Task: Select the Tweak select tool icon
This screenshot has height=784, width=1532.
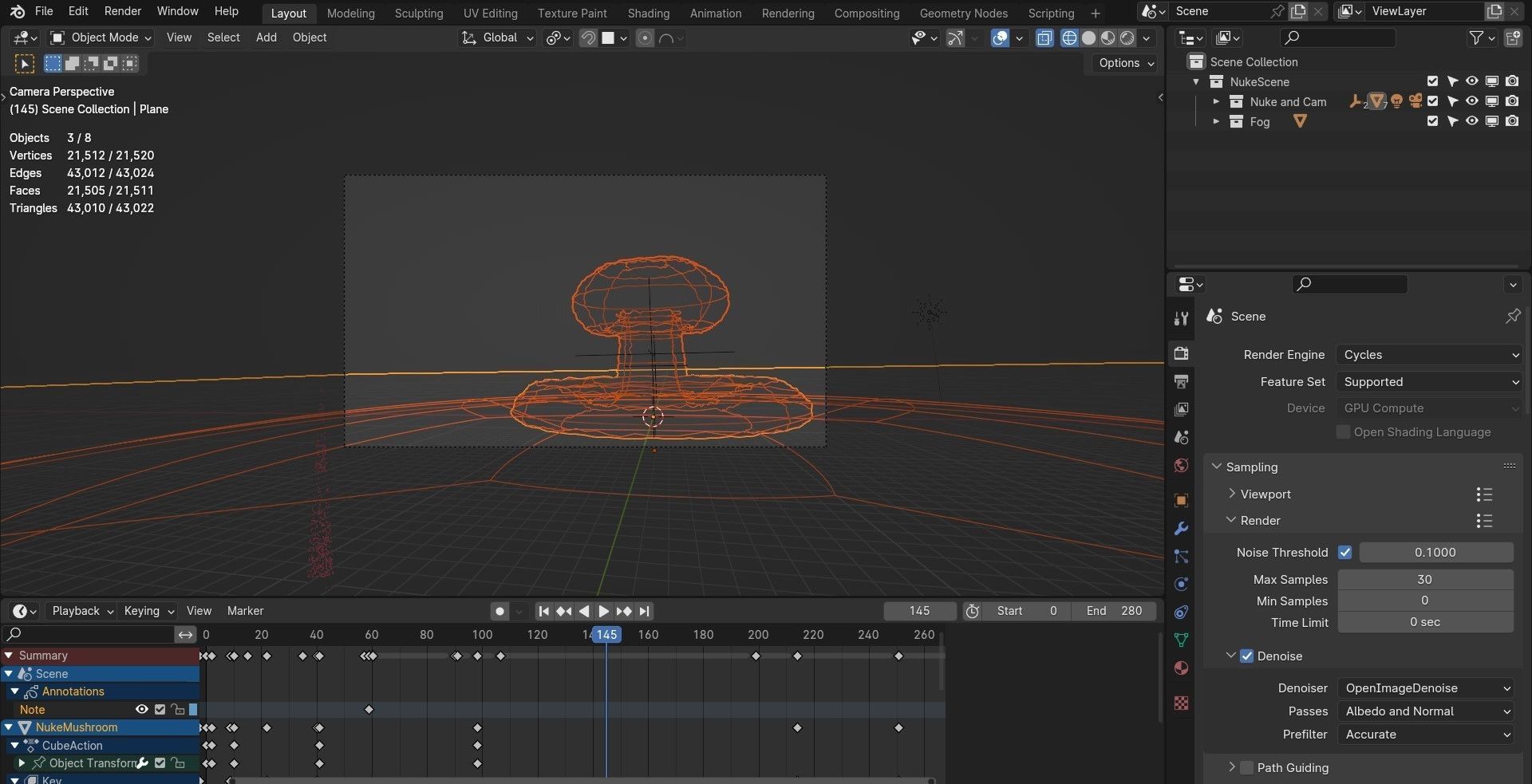Action: point(25,64)
